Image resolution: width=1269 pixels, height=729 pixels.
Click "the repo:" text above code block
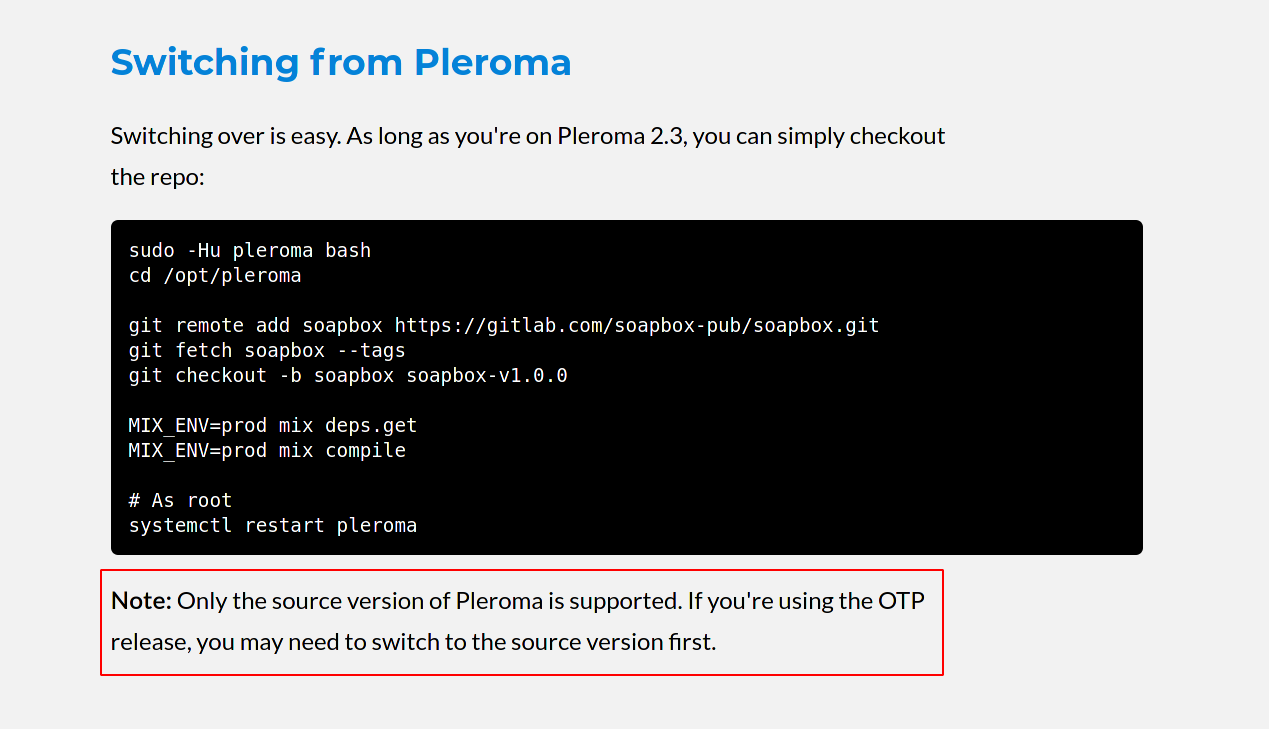pyautogui.click(x=157, y=177)
